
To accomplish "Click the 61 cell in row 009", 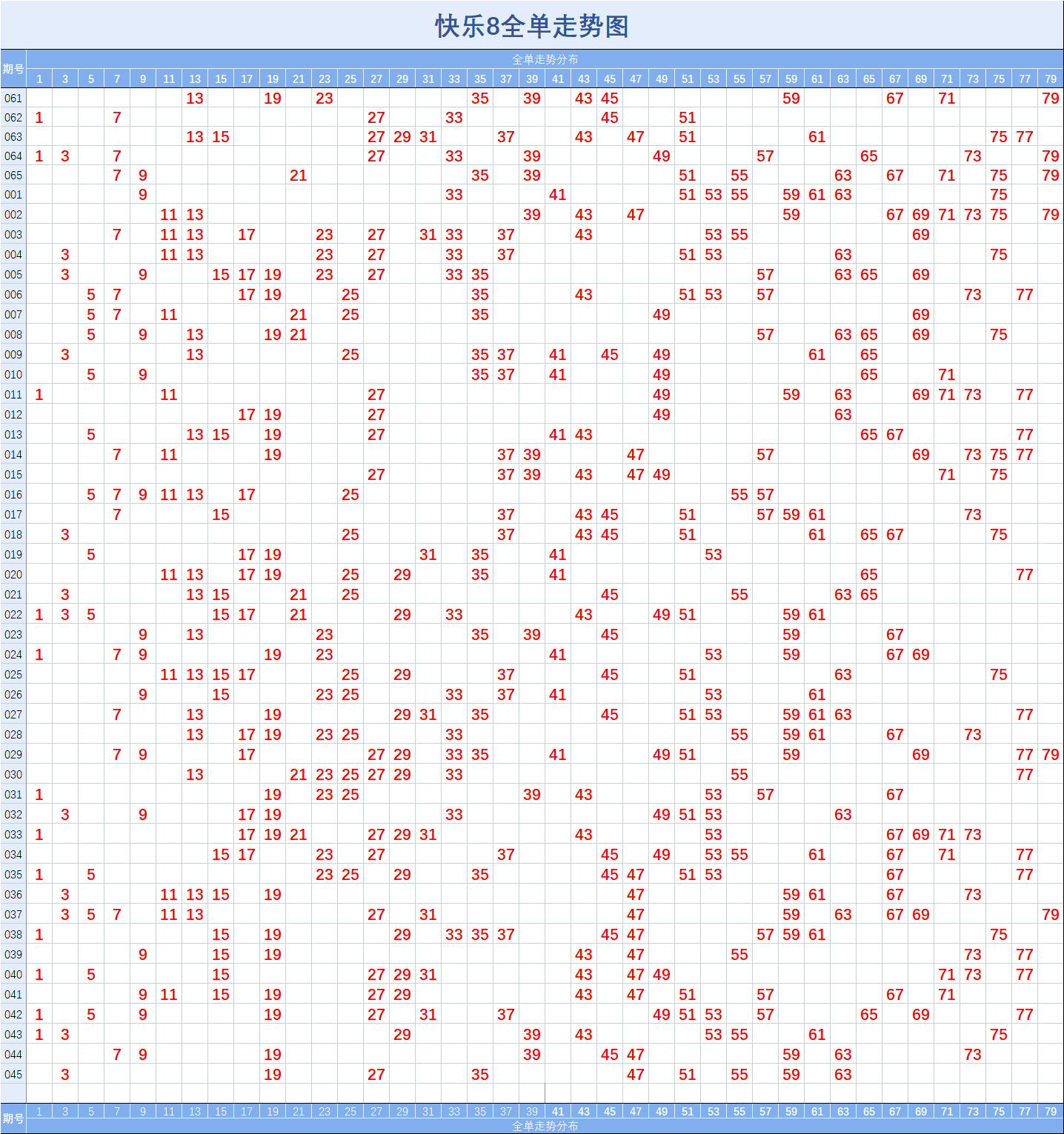I will click(817, 355).
